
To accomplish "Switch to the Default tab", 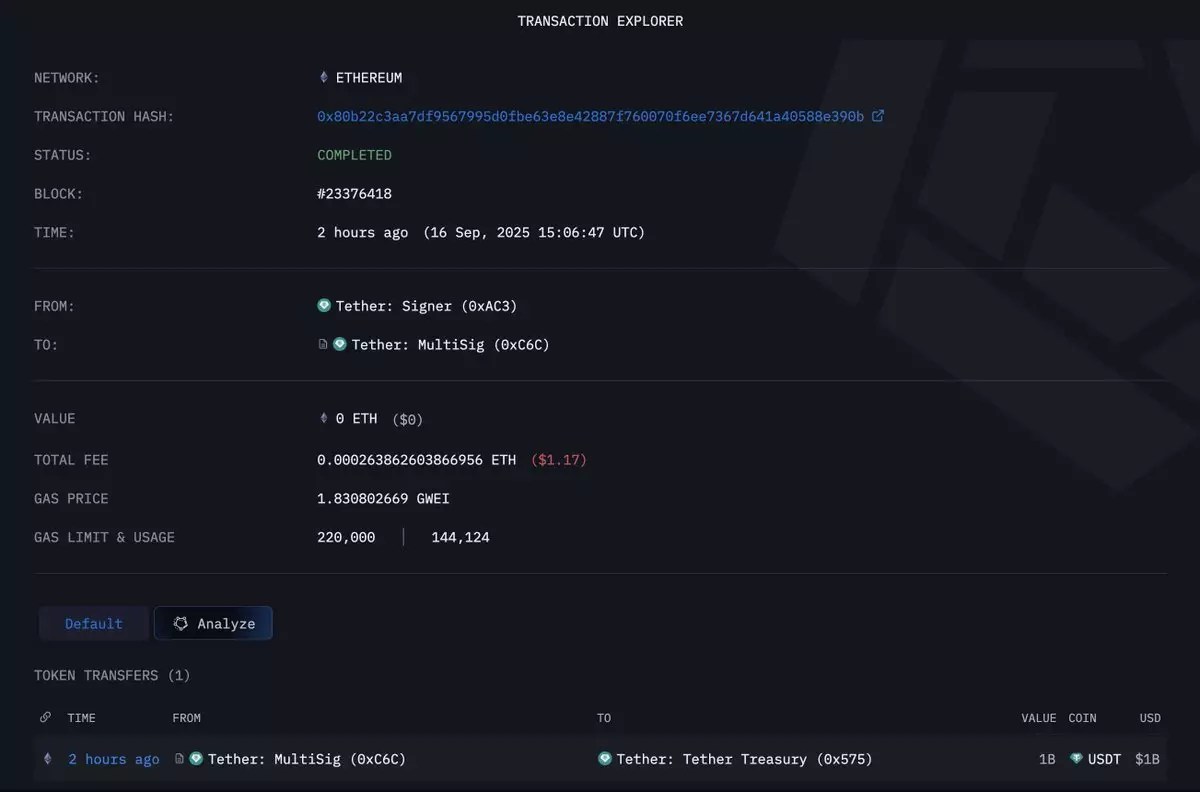I will tap(94, 623).
